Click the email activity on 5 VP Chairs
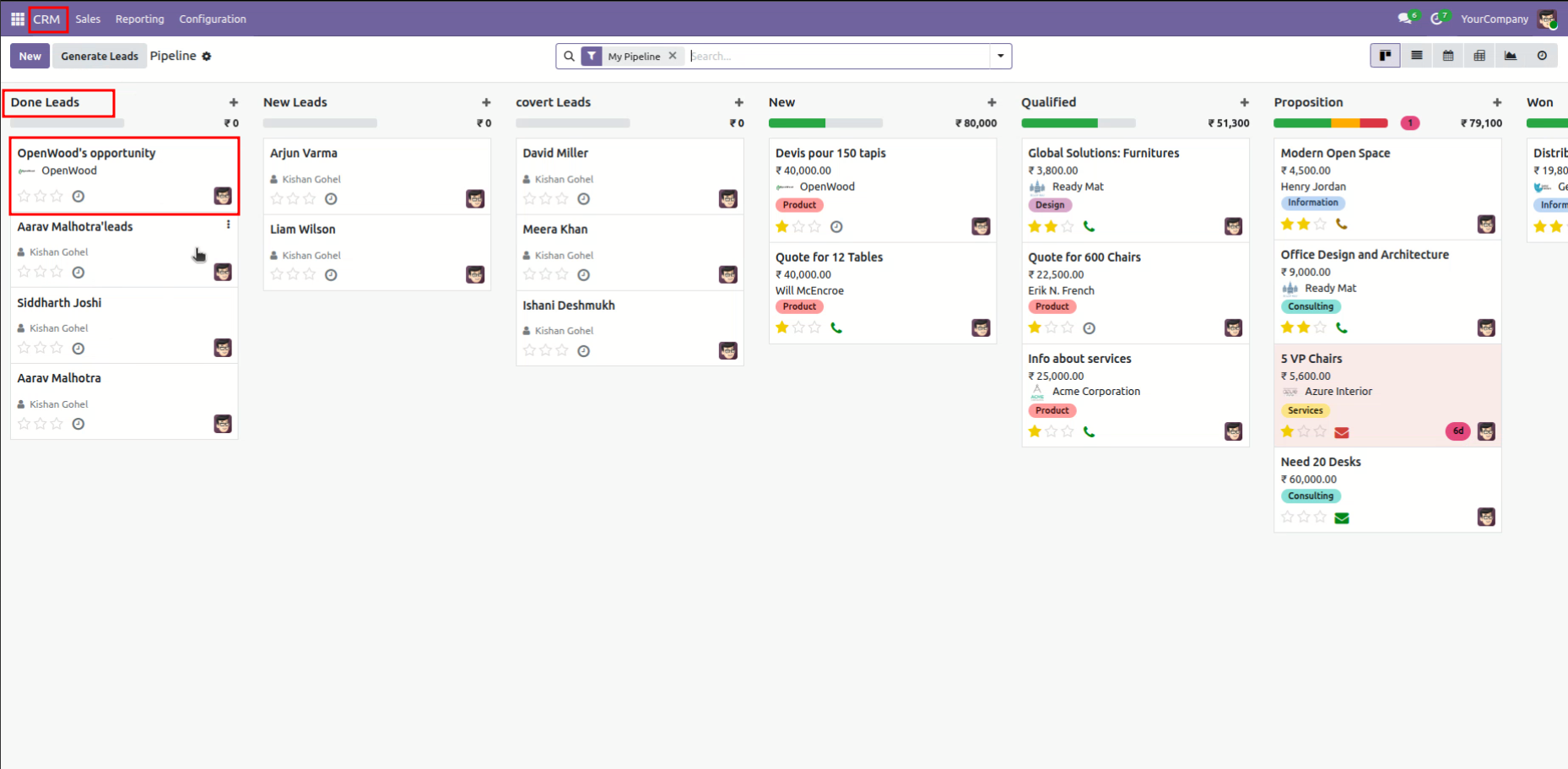This screenshot has width=1568, height=769. [x=1342, y=432]
